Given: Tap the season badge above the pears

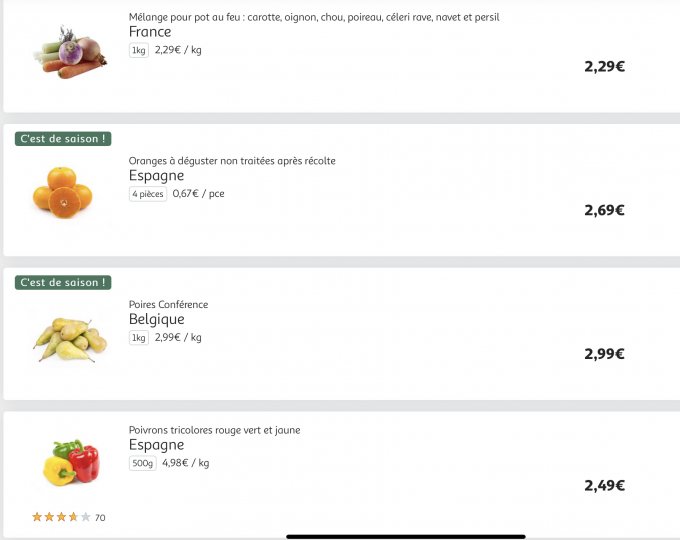Looking at the screenshot, I should pyautogui.click(x=63, y=283).
